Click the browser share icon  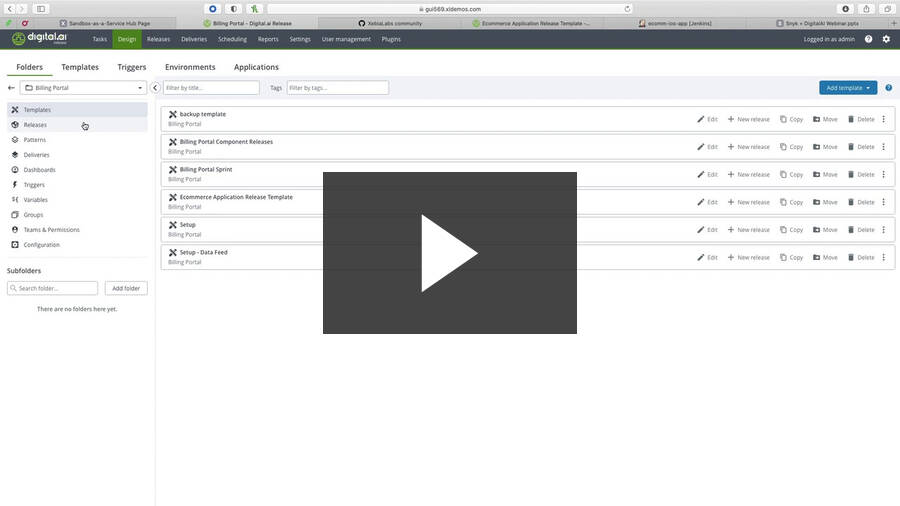866,9
